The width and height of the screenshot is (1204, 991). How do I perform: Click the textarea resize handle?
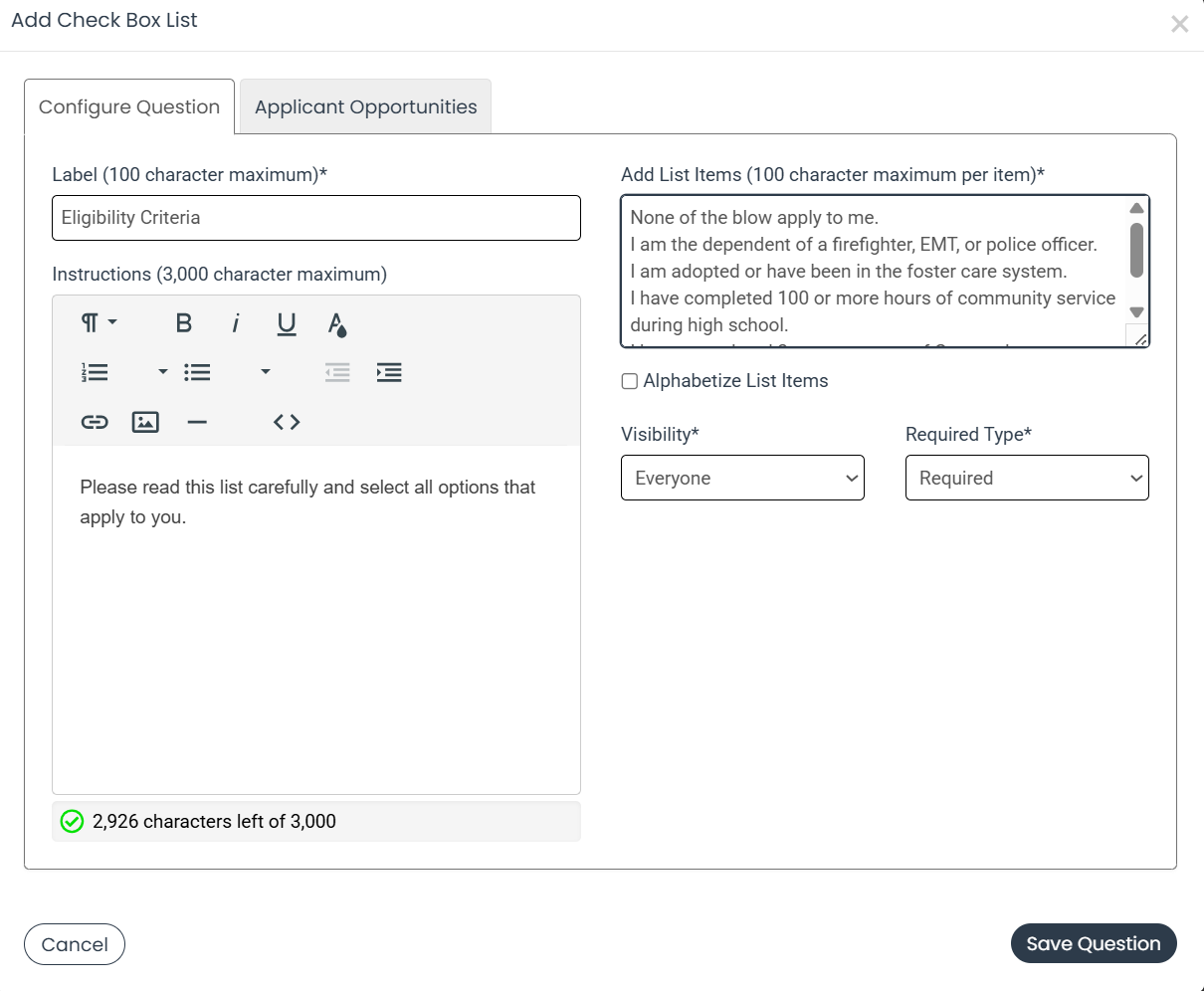tap(1140, 338)
